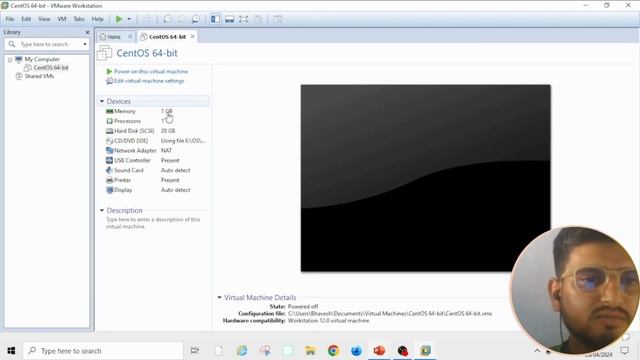
Task: Open File Explorer from the taskbar
Action: [311, 351]
